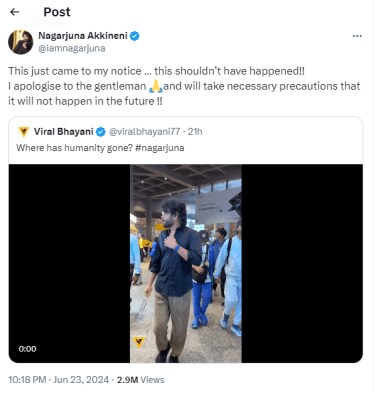Open the three-dot more options menu
Screen dimensions: 374x393
(x=357, y=36)
